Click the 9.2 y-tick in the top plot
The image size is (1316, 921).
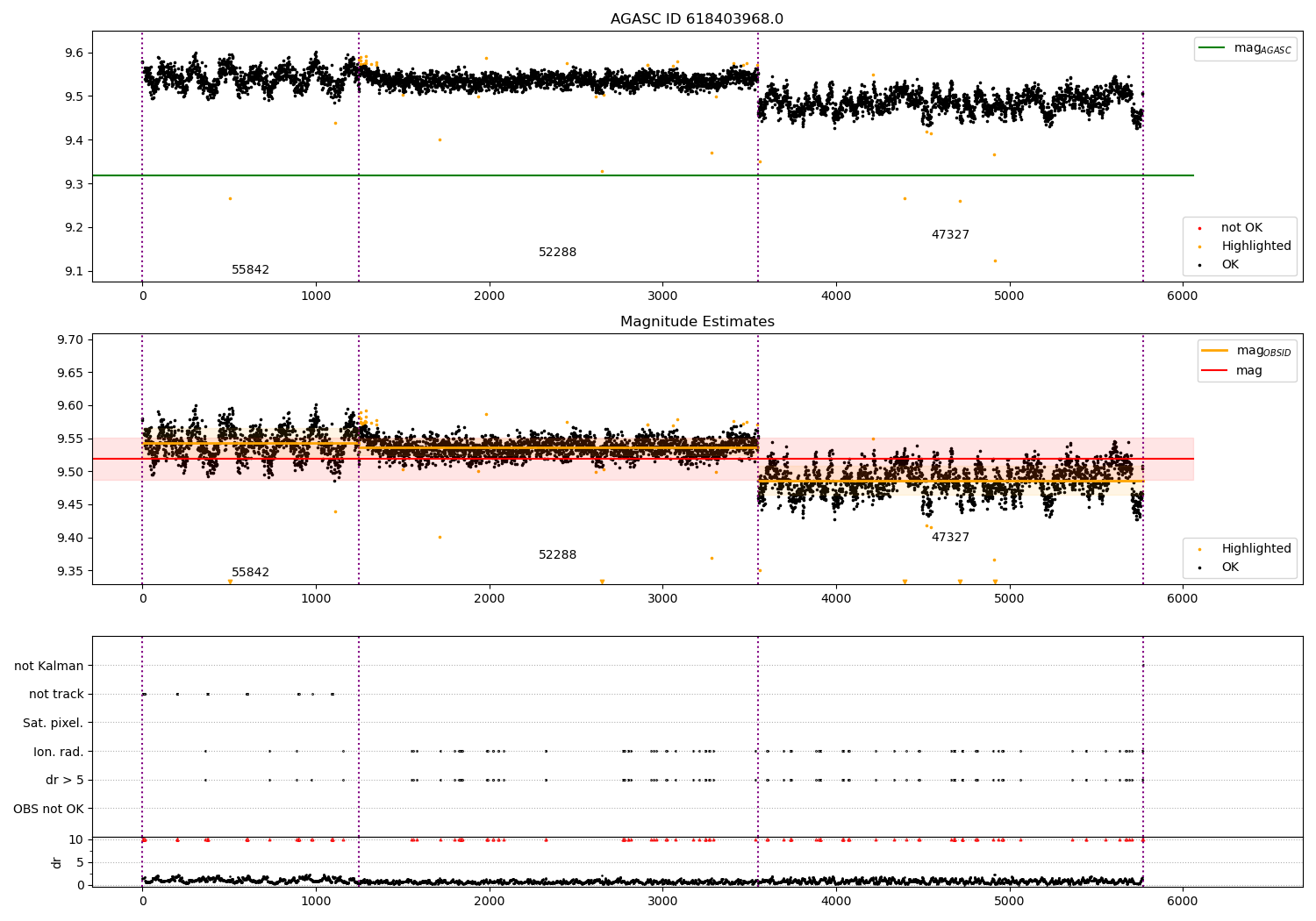coord(73,228)
